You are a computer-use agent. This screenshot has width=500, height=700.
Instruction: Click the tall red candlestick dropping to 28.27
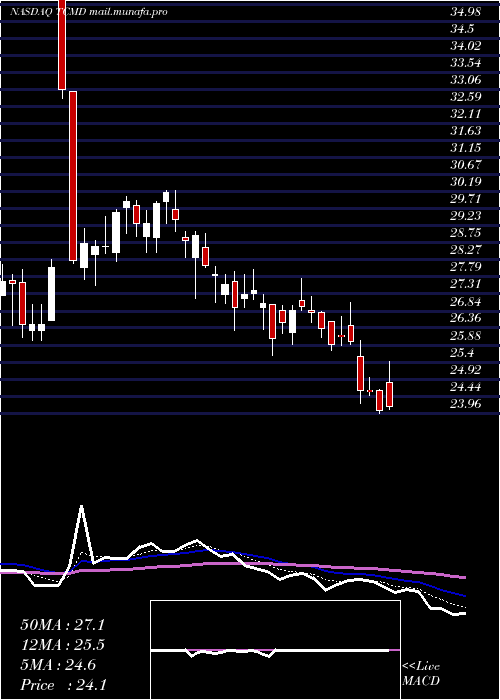[73, 176]
